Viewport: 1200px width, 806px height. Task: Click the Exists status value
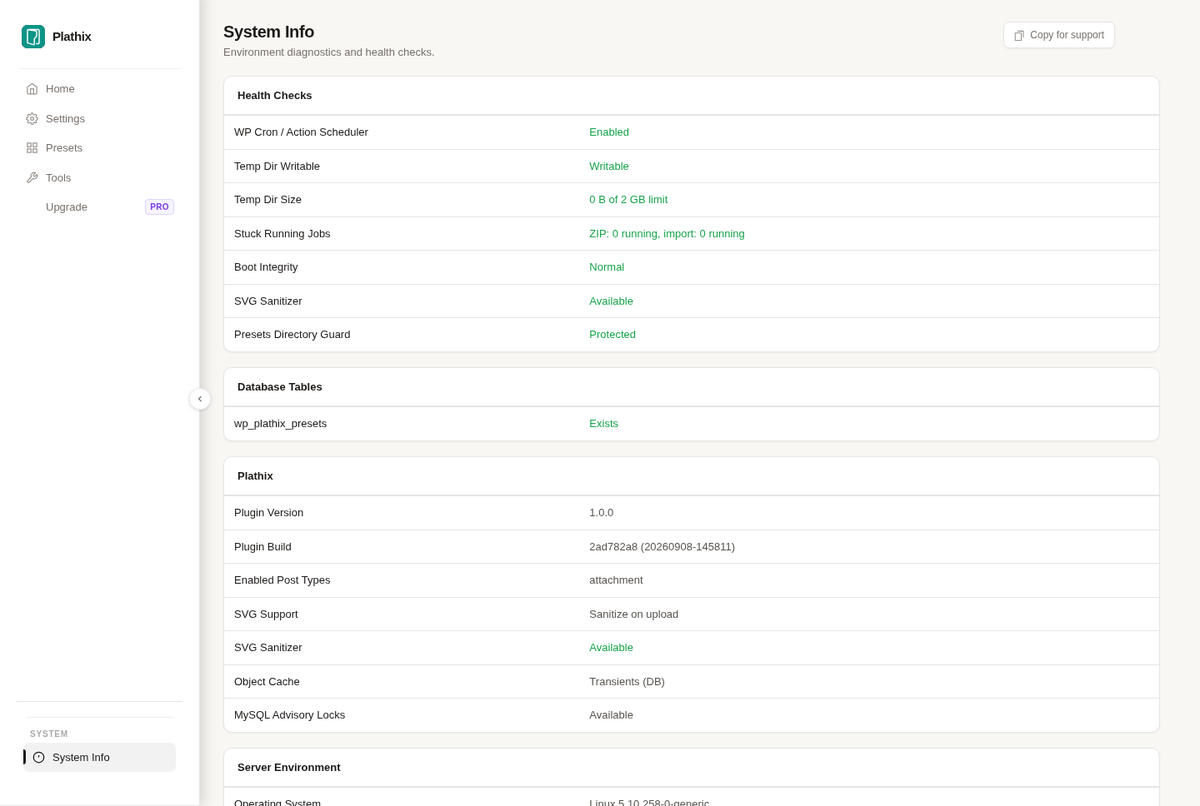(x=604, y=424)
